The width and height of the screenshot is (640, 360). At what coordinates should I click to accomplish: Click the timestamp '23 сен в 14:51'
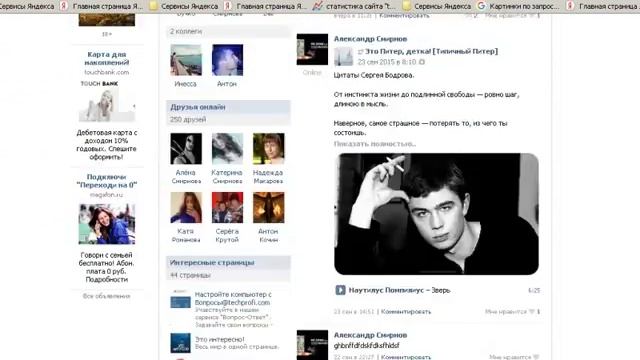tap(354, 312)
